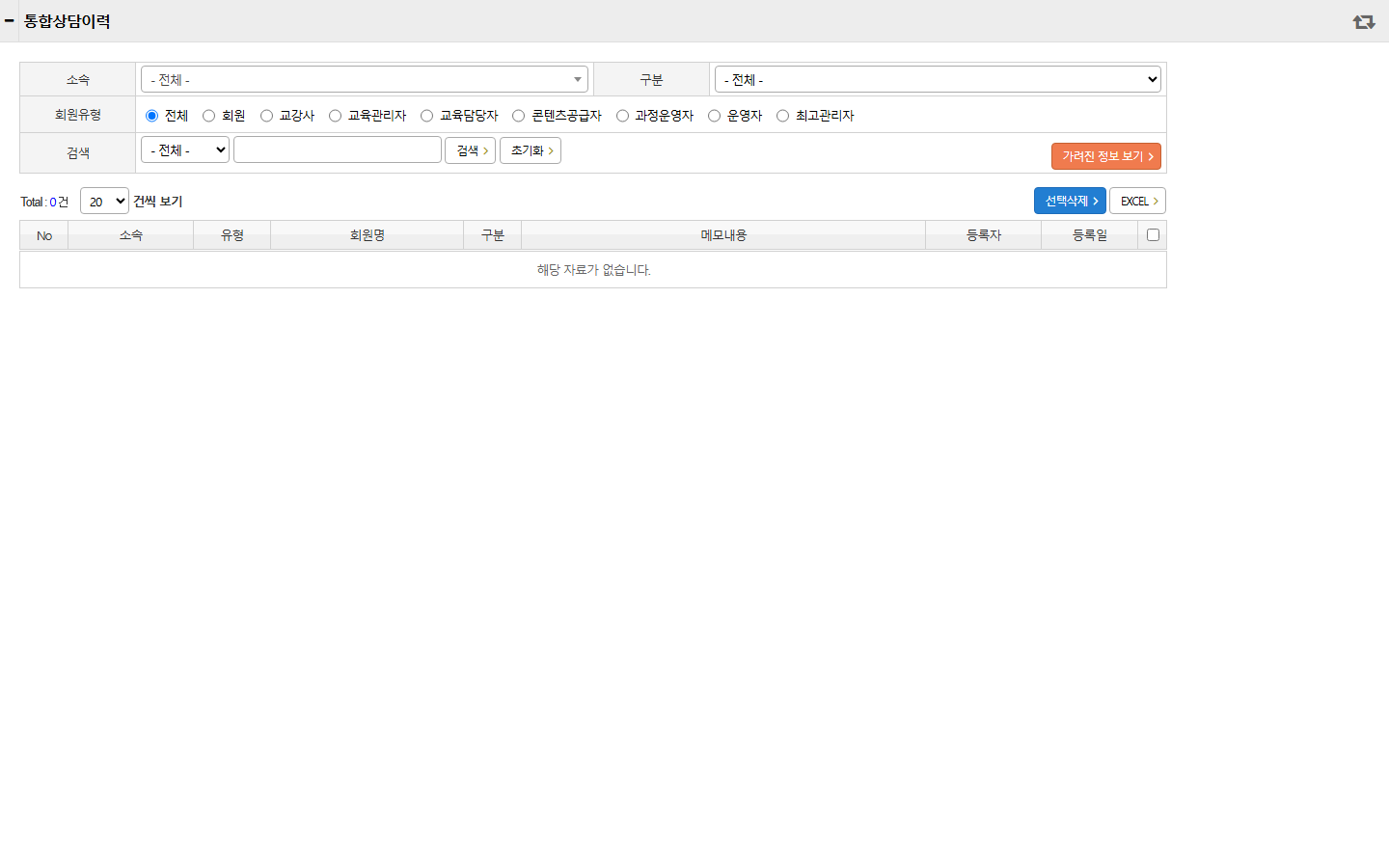Click the EXCEL export button
Screen dimensions: 1389x868
(1138, 201)
